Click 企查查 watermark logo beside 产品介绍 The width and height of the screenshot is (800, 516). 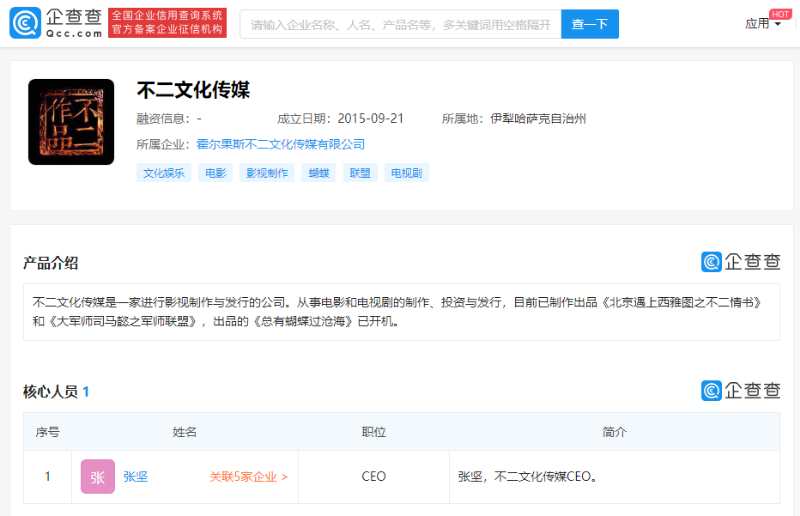tap(740, 262)
